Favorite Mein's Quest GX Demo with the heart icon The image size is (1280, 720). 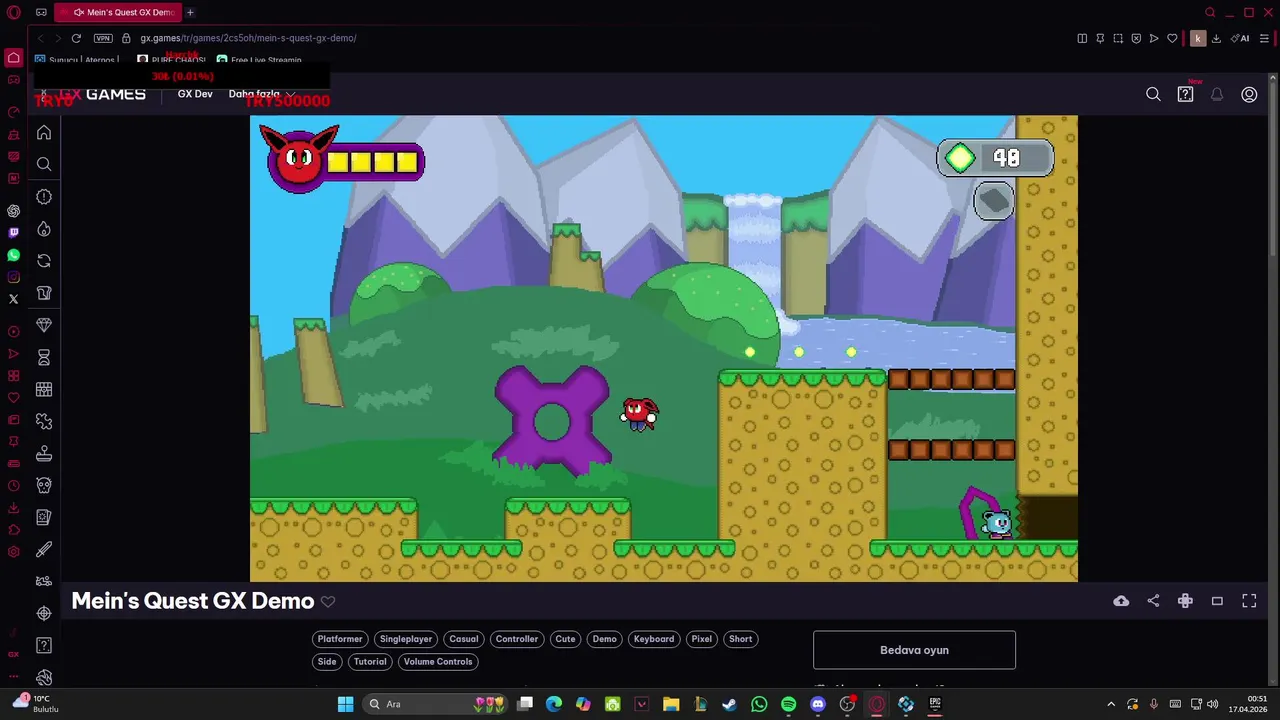coord(328,601)
